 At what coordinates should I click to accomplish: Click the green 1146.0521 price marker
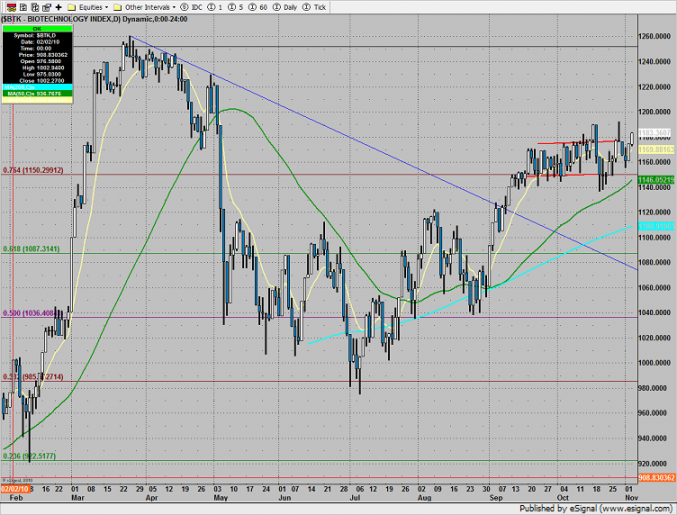click(656, 180)
